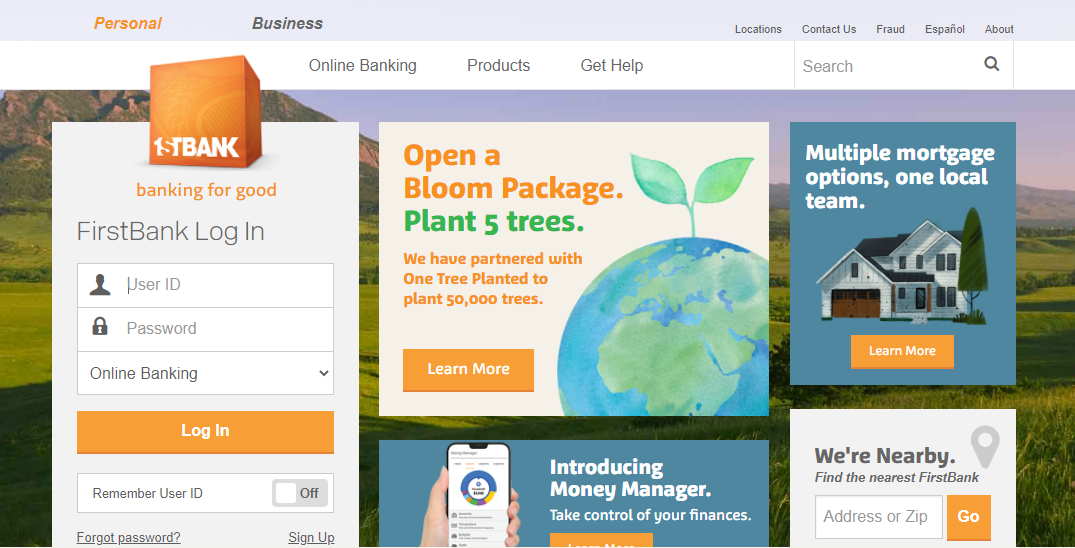Viewport: 1075px width, 548px height.
Task: Click 'Multiple mortgage options, one local team.' text
Action: click(899, 177)
